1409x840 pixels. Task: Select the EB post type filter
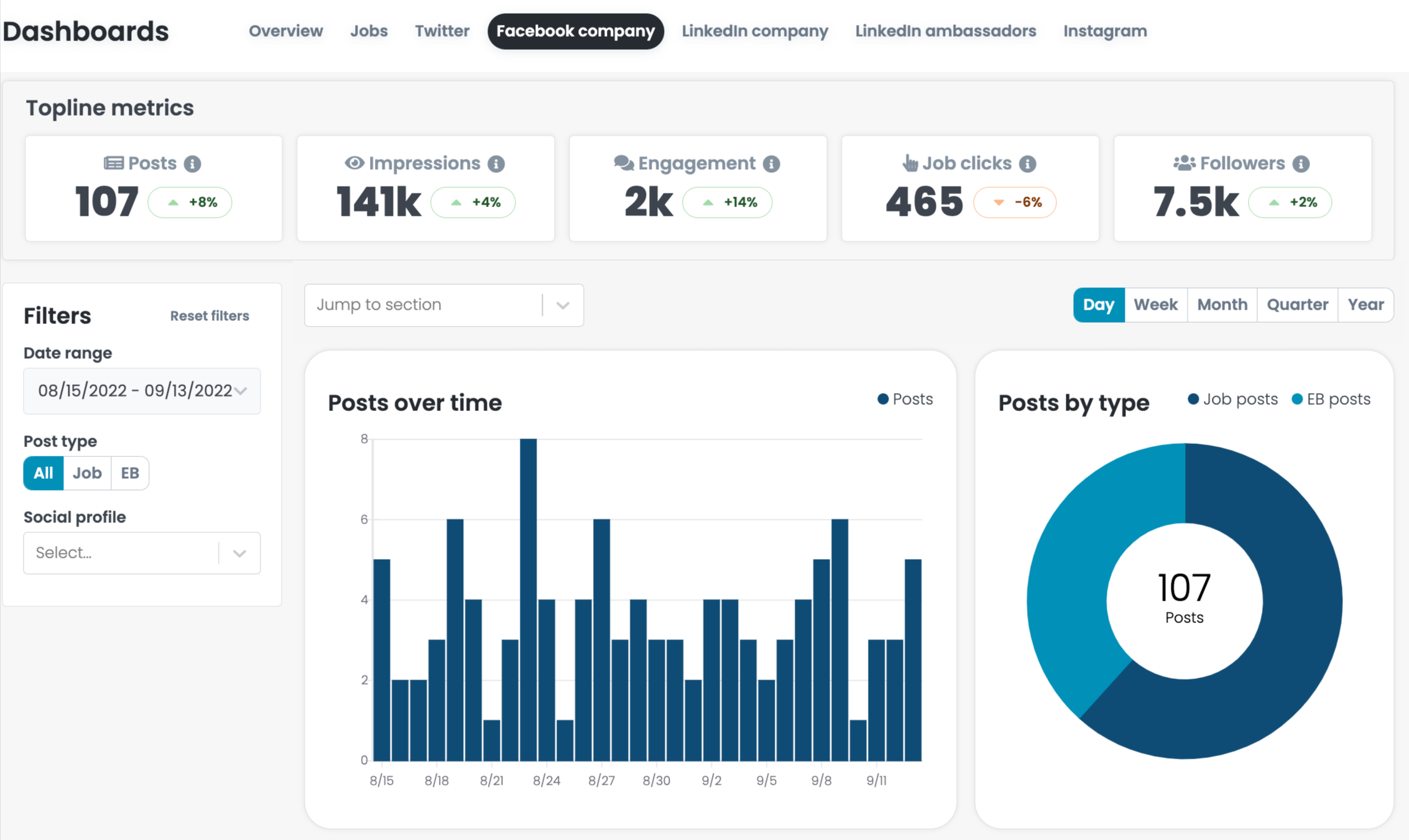coord(130,473)
